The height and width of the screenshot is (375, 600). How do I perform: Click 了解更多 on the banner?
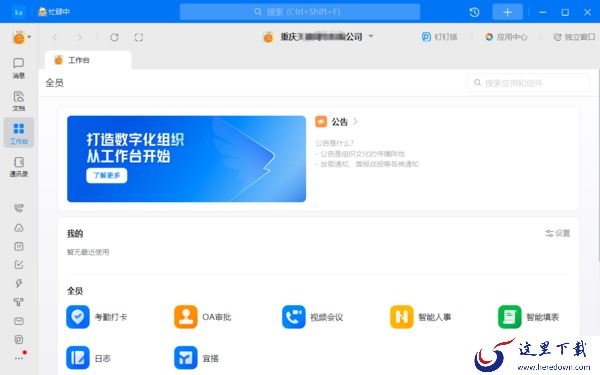pos(107,175)
